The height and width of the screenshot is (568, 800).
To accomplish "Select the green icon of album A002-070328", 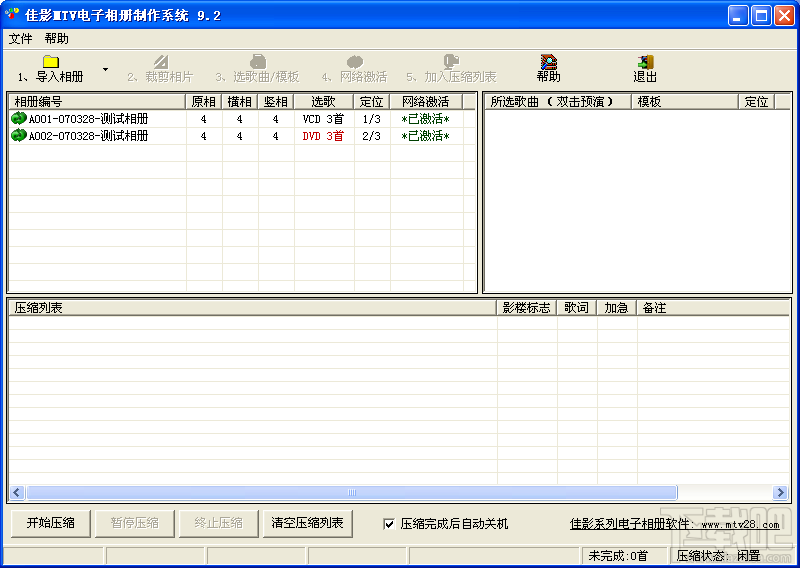I will click(18, 136).
